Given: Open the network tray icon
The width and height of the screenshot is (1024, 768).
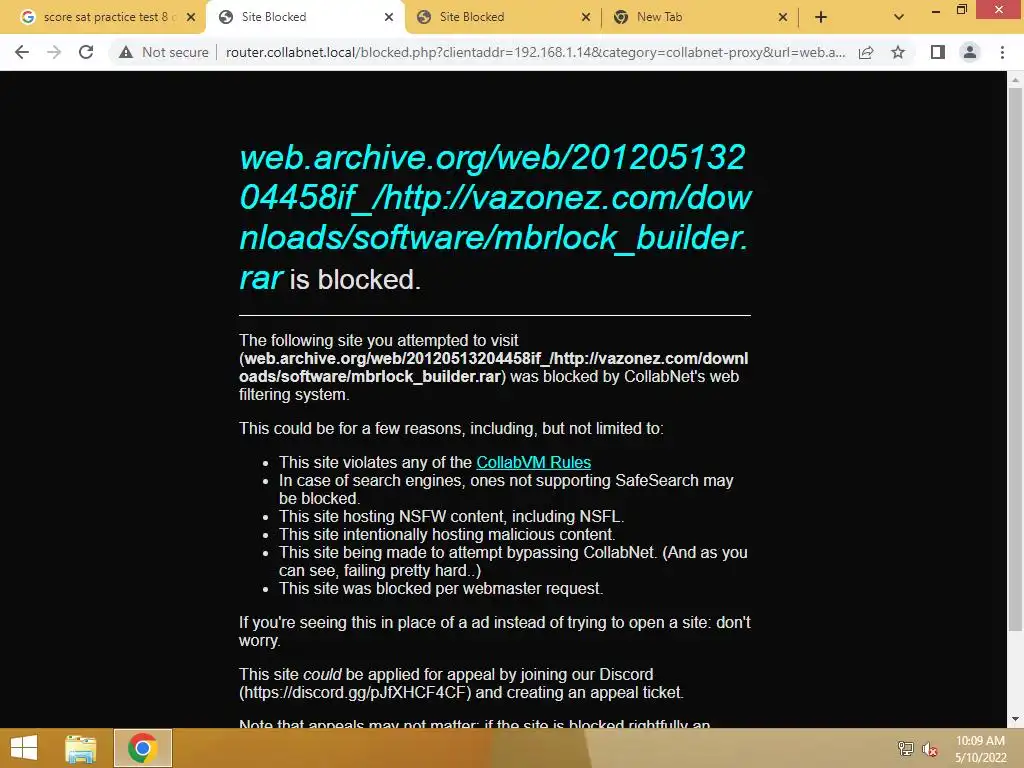Looking at the screenshot, I should click(x=905, y=748).
